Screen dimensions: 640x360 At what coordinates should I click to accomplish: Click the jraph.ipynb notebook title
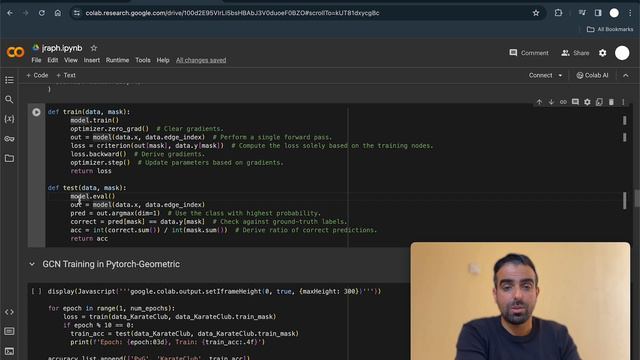(x=62, y=48)
